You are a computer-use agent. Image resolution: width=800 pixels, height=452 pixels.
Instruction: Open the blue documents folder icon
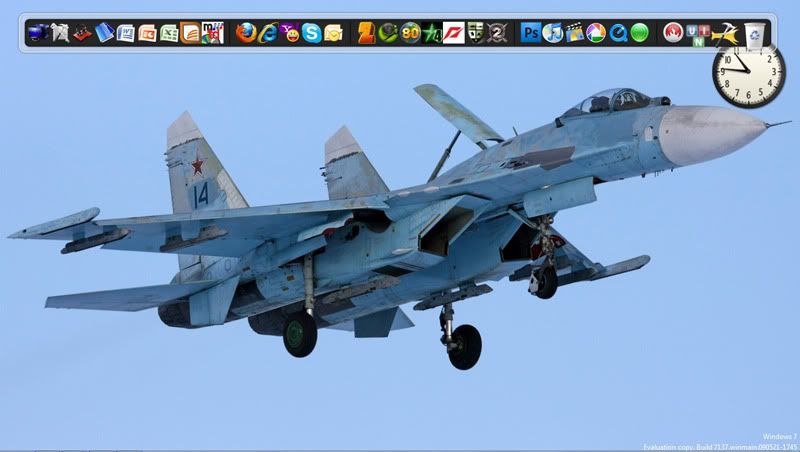pos(104,33)
